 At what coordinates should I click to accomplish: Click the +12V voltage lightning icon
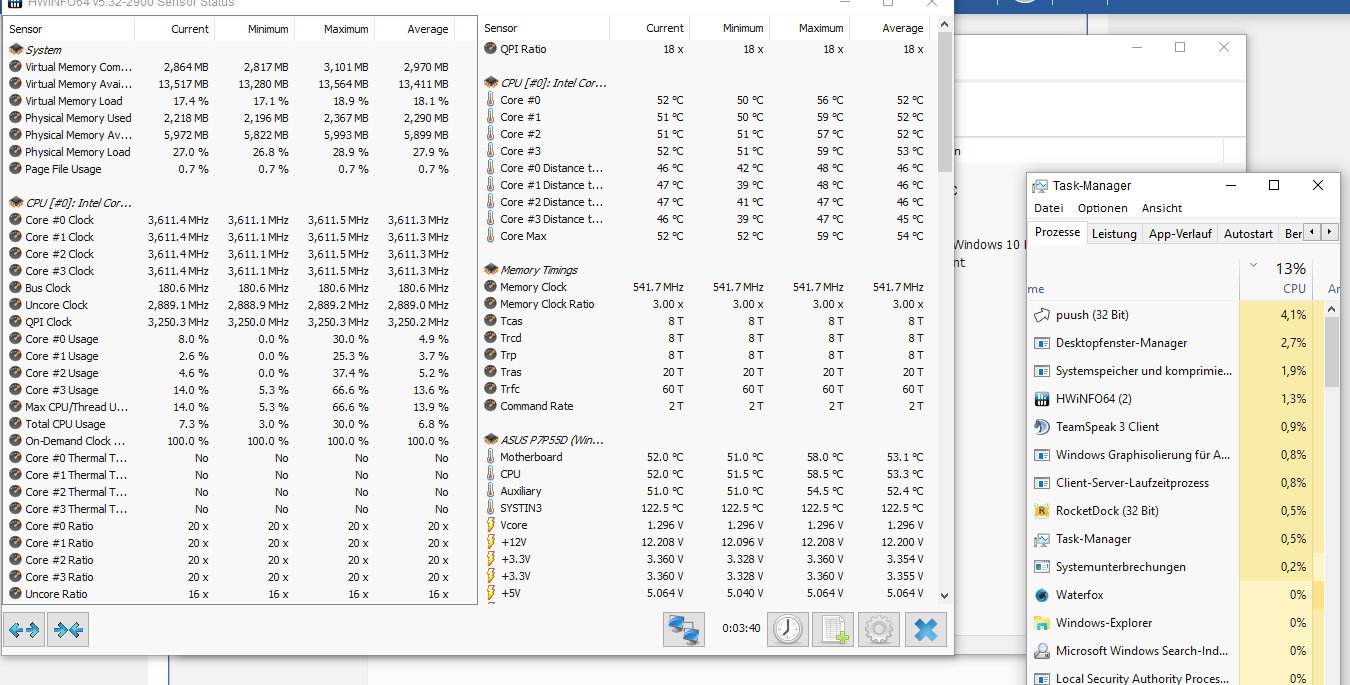491,542
